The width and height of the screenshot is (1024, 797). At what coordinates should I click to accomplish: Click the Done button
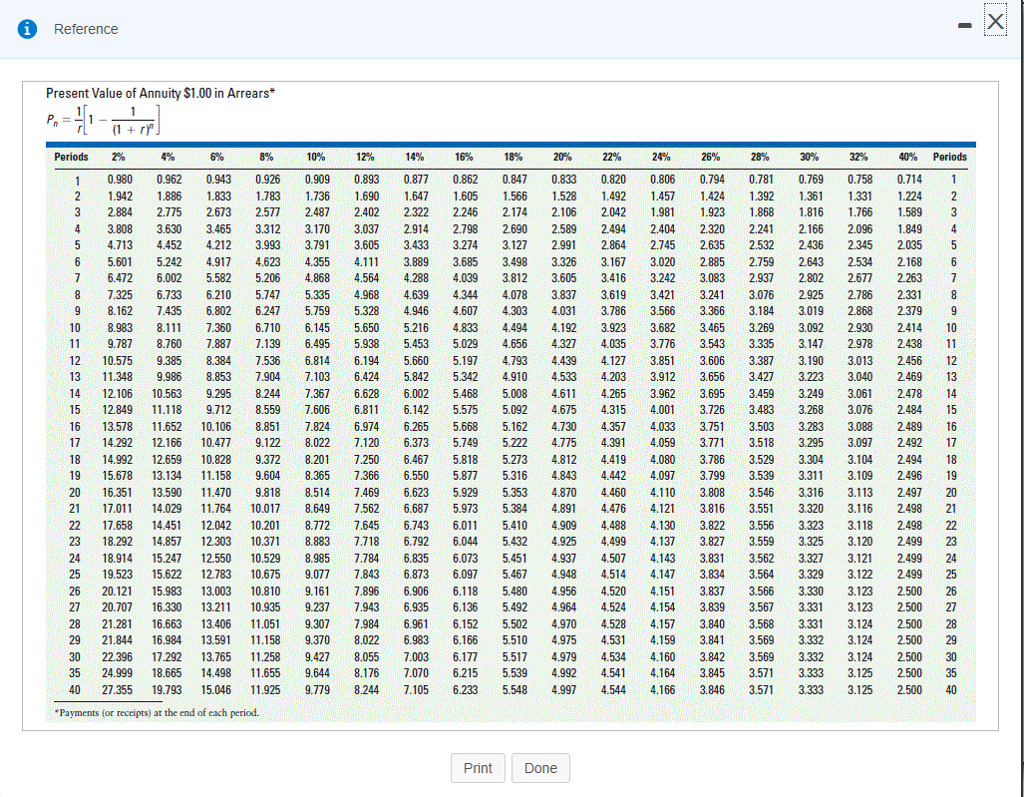[x=540, y=768]
